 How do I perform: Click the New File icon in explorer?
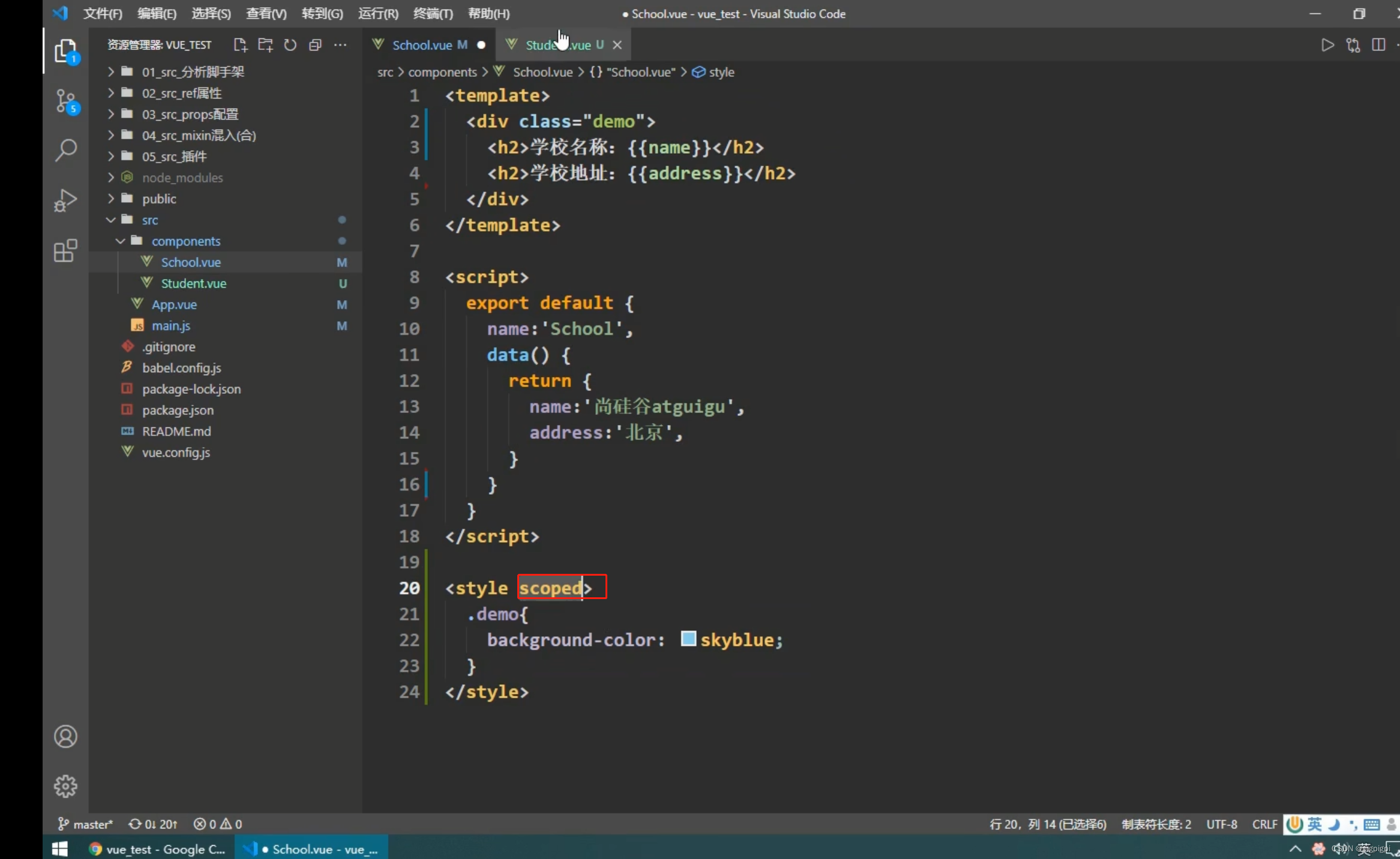240,45
